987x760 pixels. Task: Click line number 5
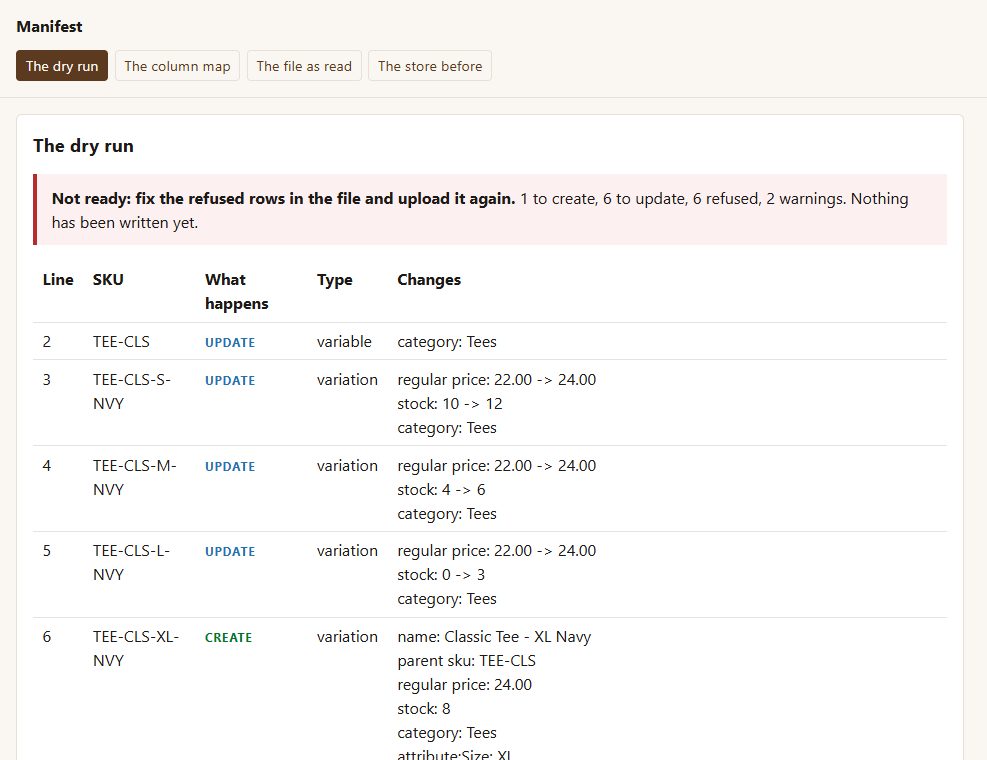(x=47, y=551)
